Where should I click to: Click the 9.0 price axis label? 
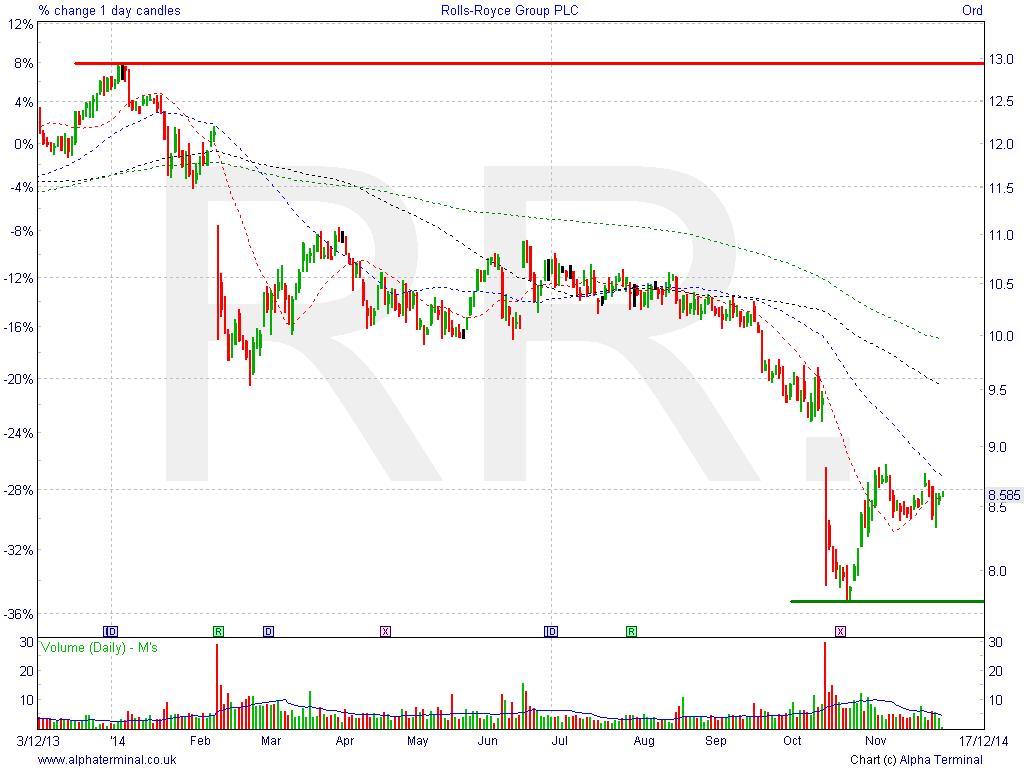click(997, 447)
